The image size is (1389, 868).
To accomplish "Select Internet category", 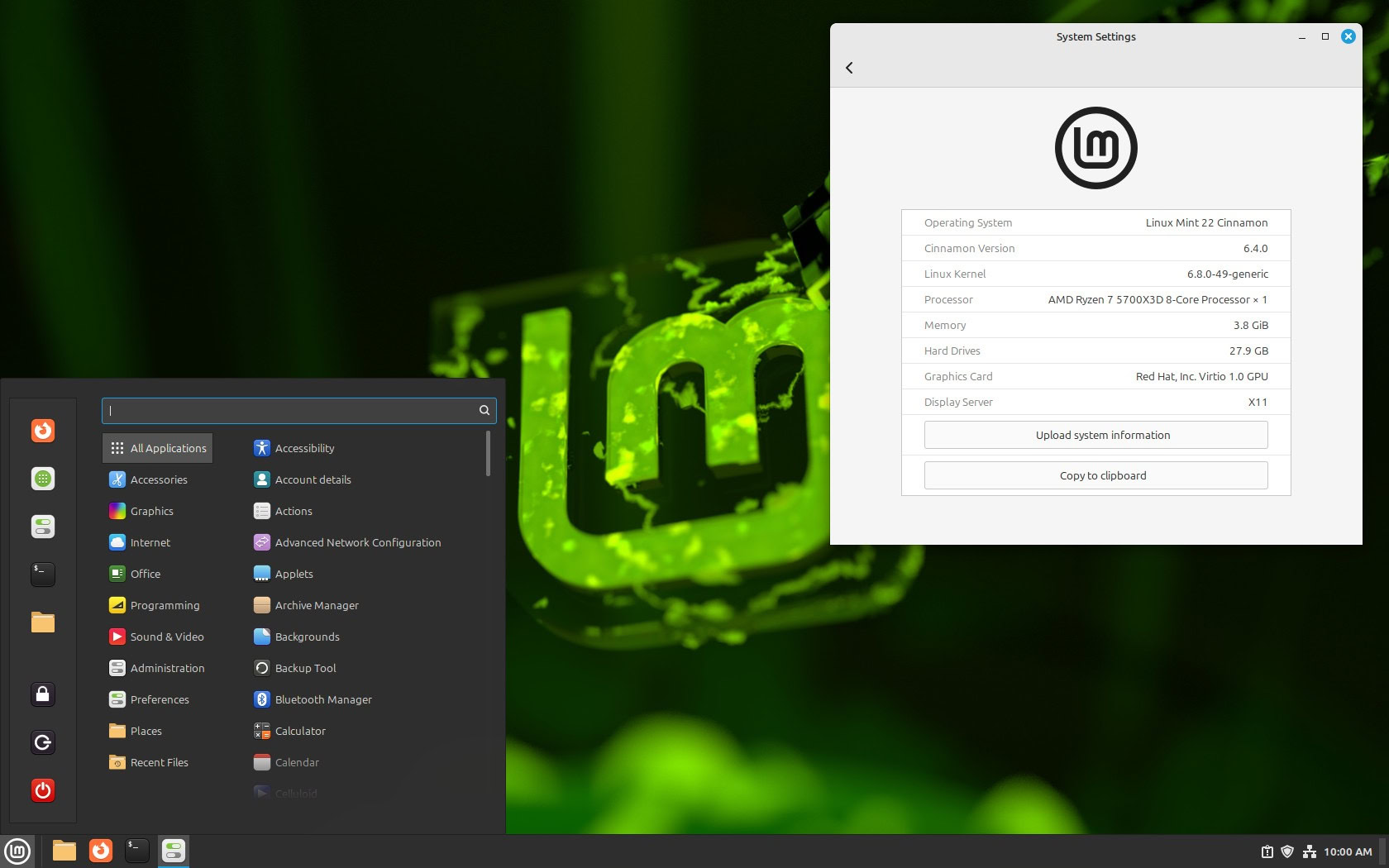I will [140, 542].
